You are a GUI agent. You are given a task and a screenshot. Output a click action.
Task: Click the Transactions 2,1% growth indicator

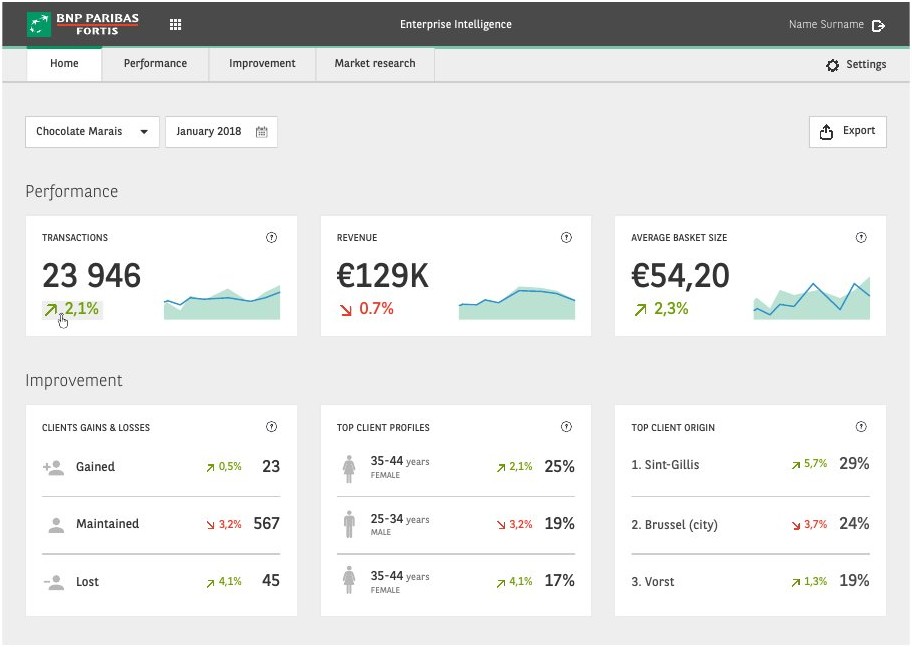[x=73, y=309]
